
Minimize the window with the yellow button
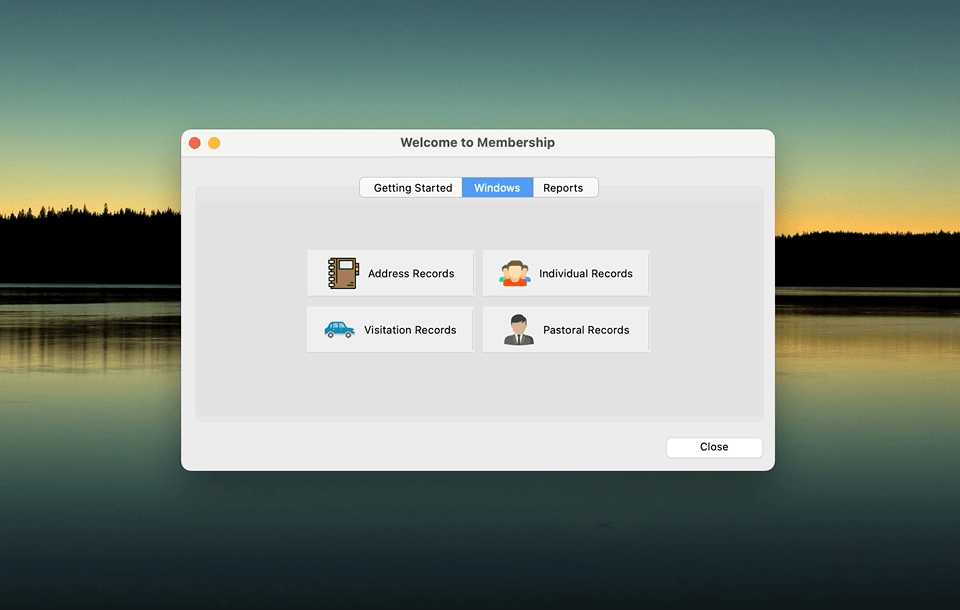(214, 143)
